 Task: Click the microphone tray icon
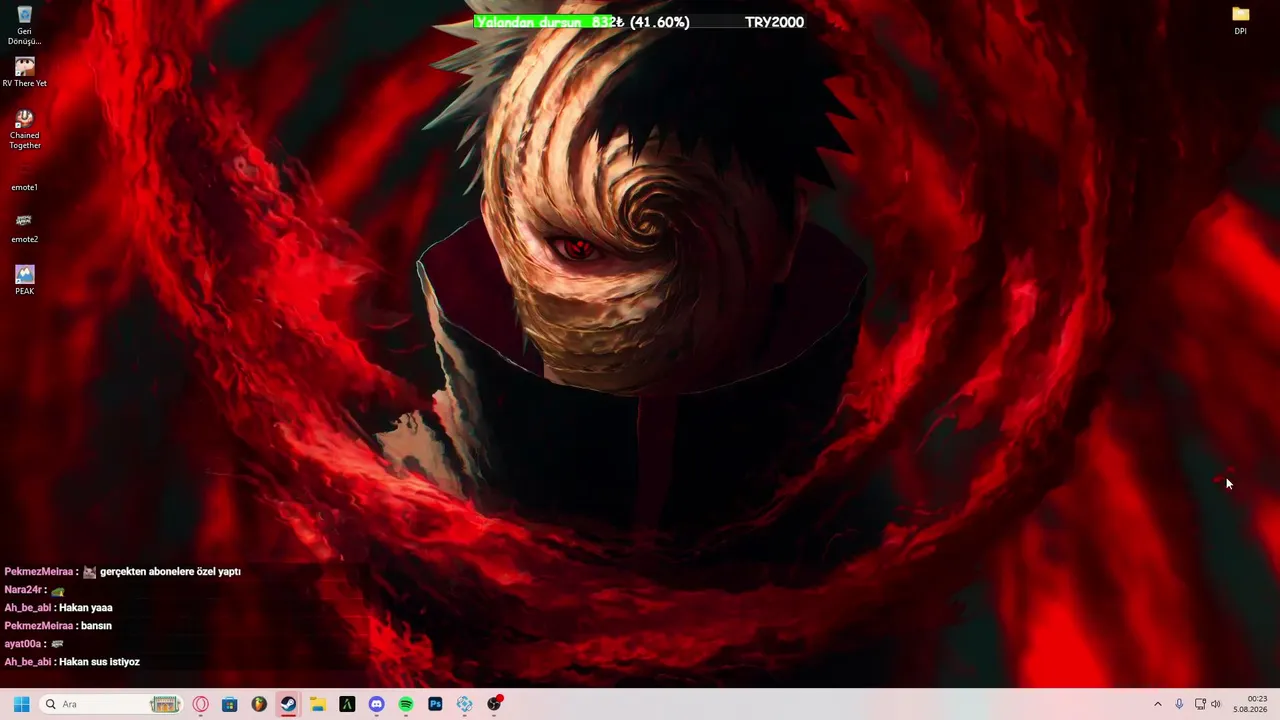tap(1179, 704)
